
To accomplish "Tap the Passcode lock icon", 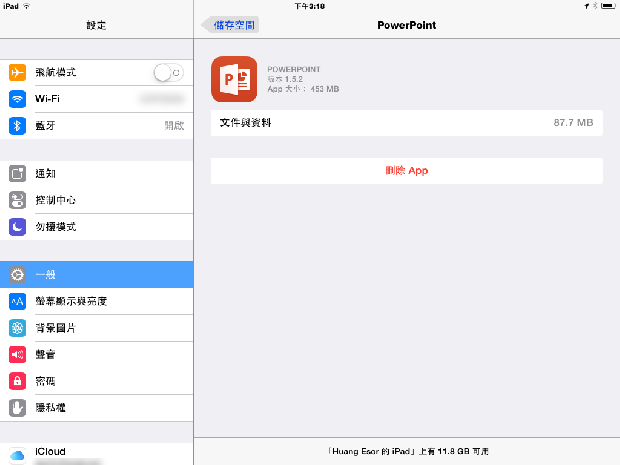I will point(17,381).
